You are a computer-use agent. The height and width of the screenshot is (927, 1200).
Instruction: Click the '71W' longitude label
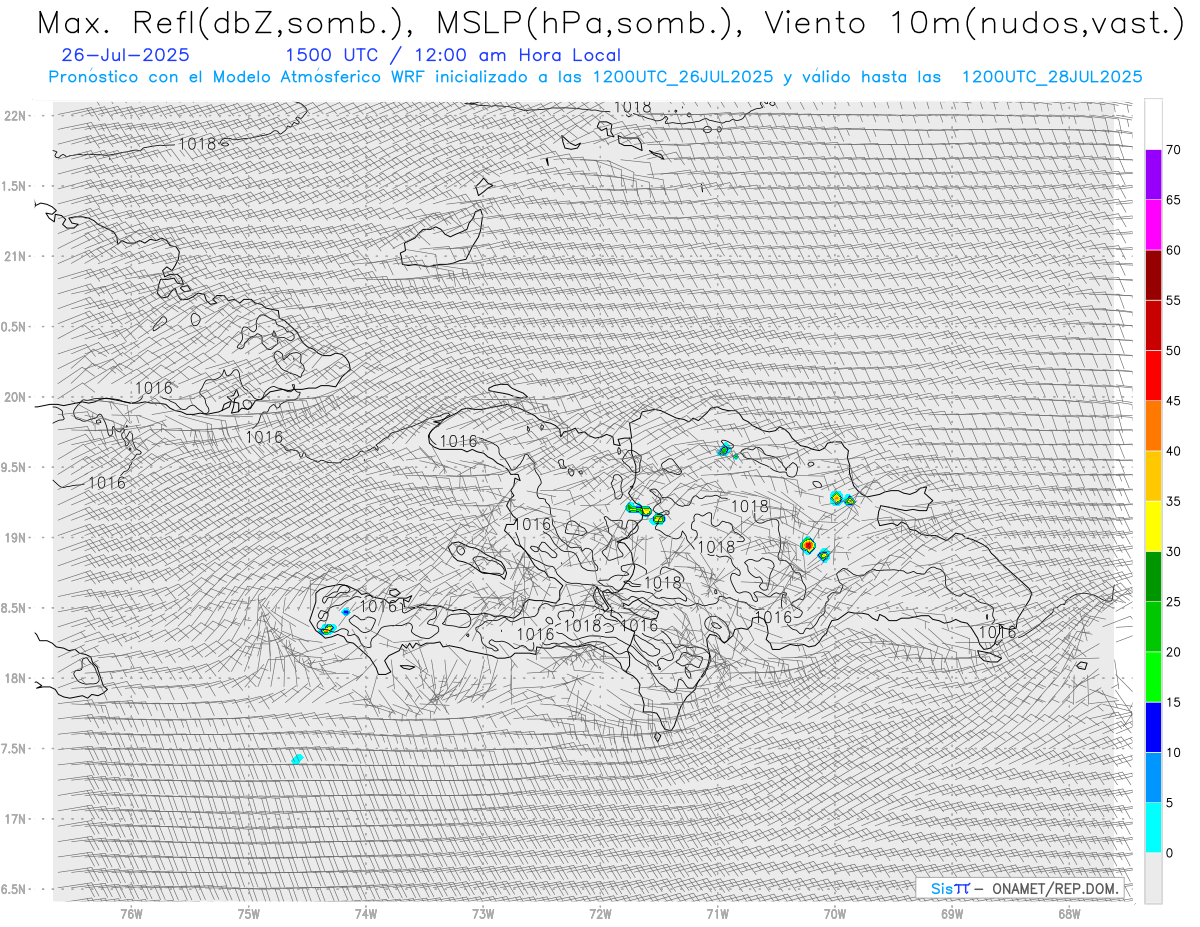point(717,913)
